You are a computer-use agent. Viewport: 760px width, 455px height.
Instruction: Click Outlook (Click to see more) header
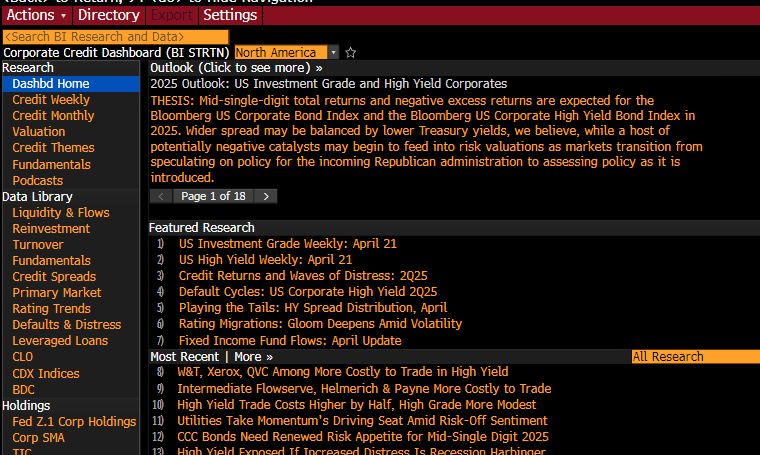[236, 68]
